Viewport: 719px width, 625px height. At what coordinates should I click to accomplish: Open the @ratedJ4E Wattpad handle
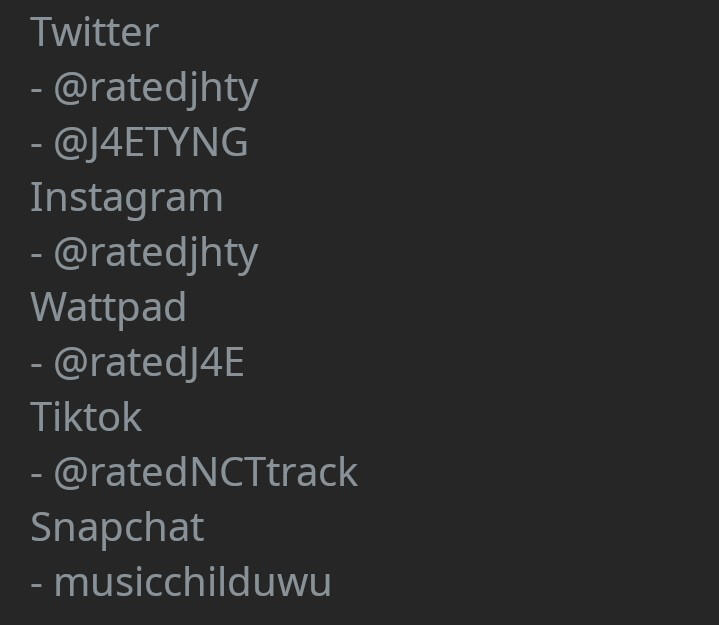click(x=149, y=362)
